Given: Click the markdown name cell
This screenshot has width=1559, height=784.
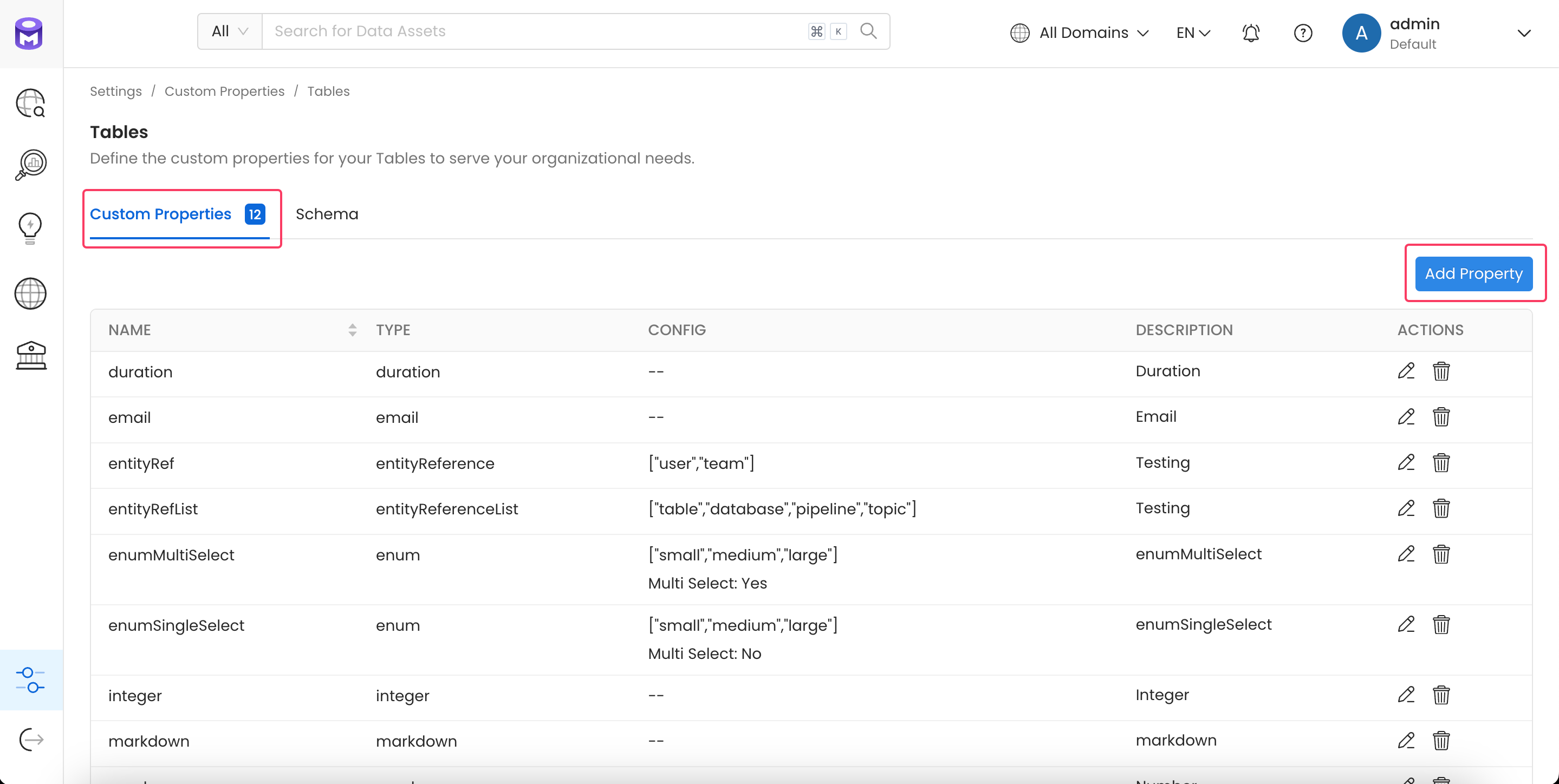Looking at the screenshot, I should pyautogui.click(x=149, y=741).
